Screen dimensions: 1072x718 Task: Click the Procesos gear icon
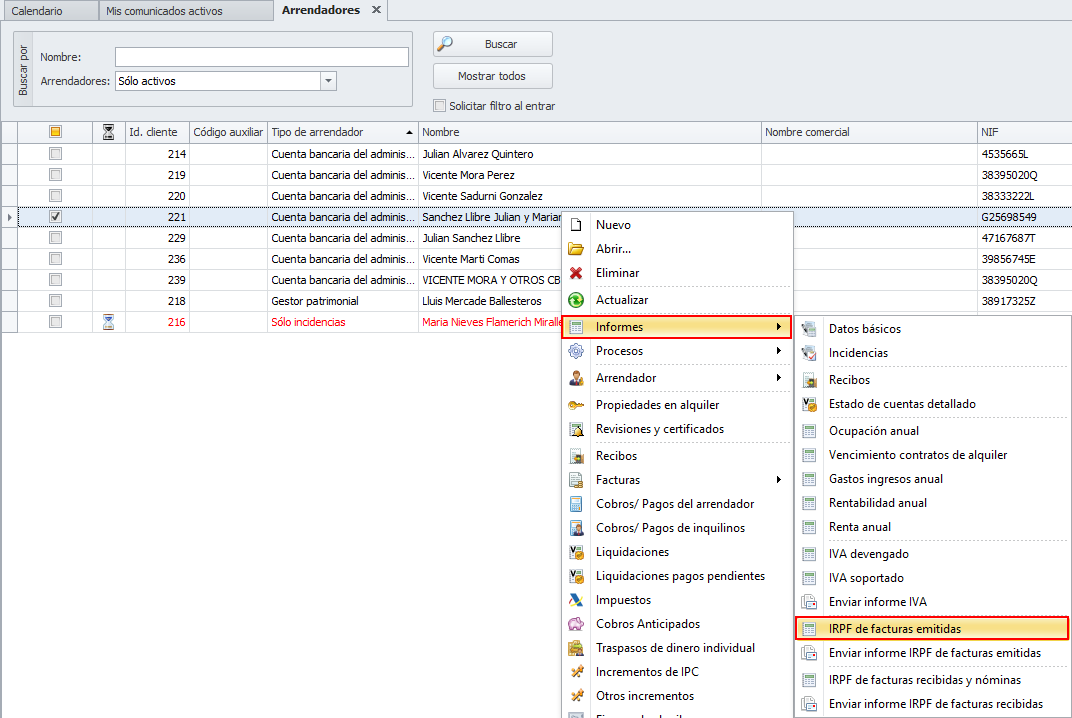[x=576, y=351]
